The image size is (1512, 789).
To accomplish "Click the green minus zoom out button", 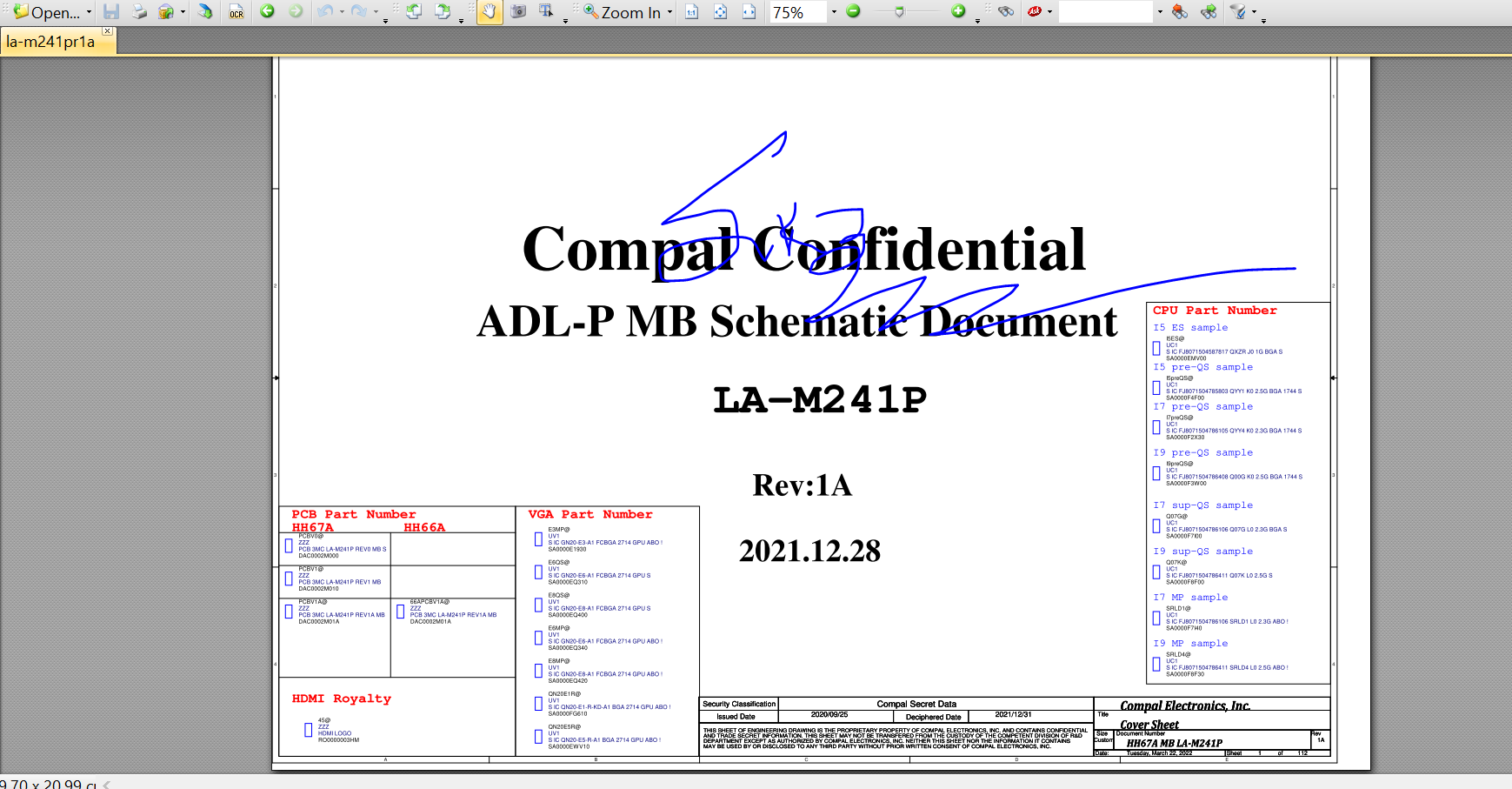I will tap(854, 11).
